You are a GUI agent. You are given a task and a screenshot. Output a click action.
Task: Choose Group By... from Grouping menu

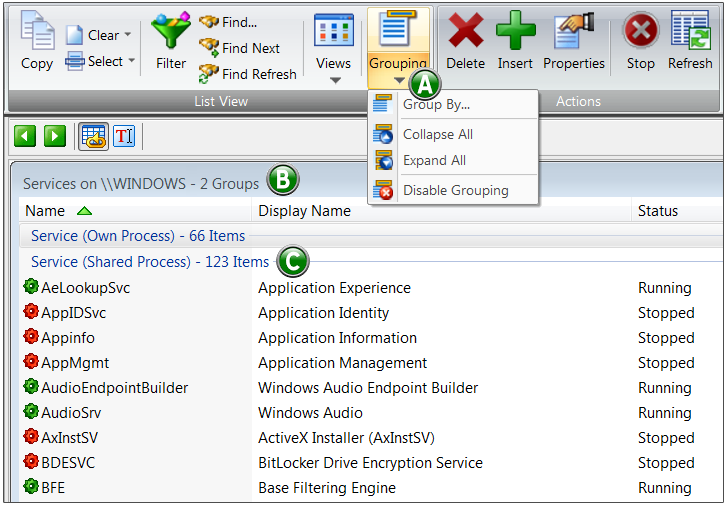(x=436, y=105)
